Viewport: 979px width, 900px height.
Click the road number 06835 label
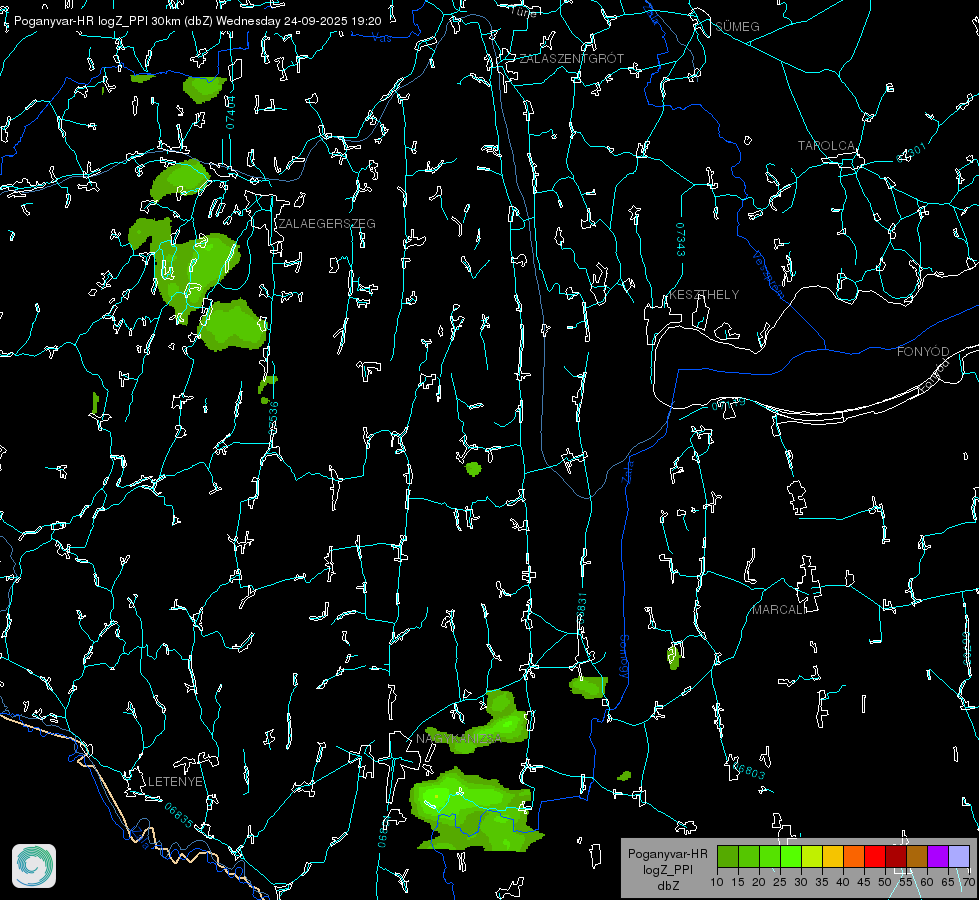tap(179, 815)
